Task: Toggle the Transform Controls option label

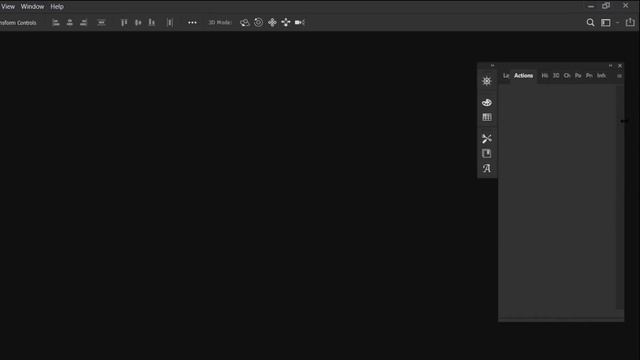Action: click(18, 23)
